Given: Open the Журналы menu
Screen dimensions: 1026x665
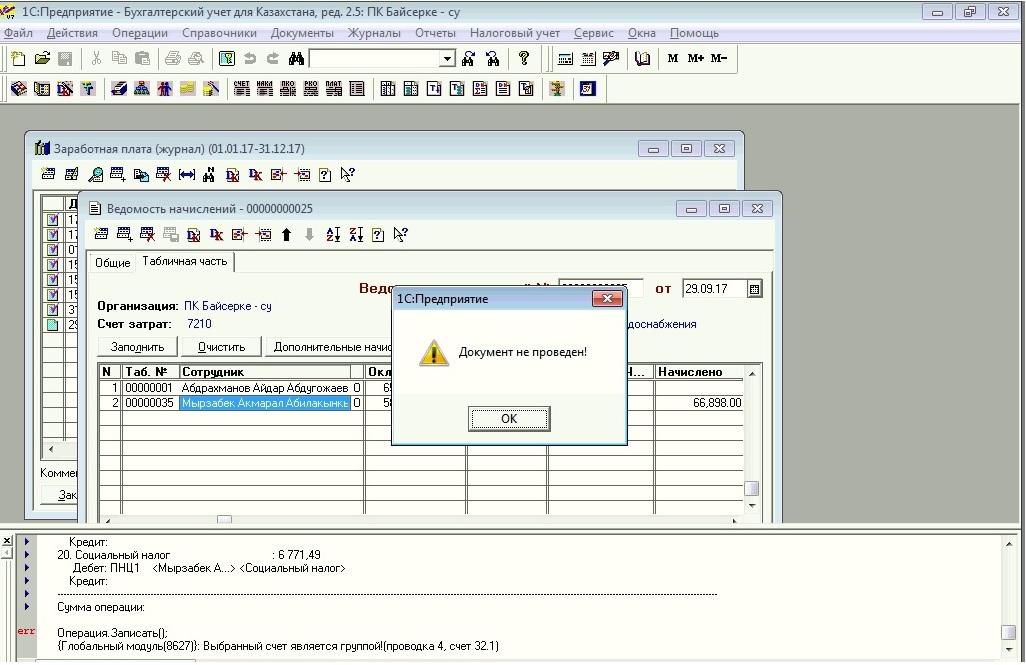Looking at the screenshot, I should tap(374, 33).
